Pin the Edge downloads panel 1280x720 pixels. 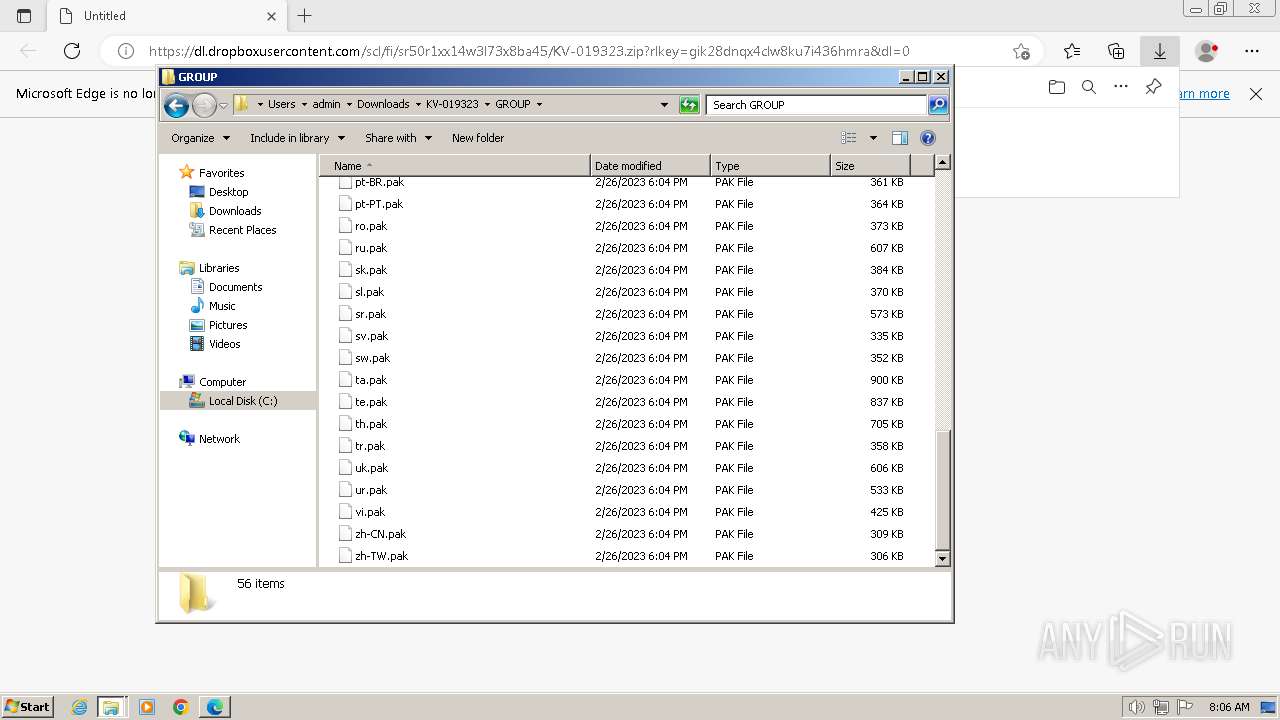point(1153,87)
